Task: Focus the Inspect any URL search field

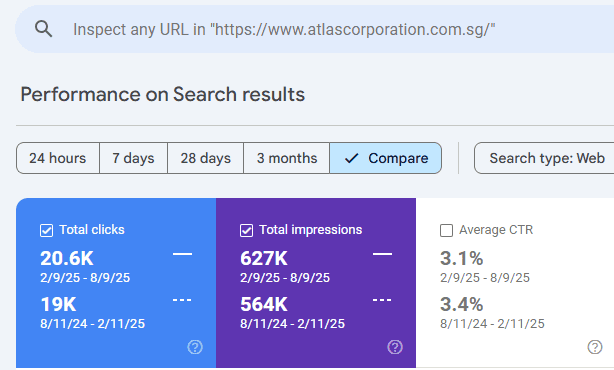Action: (314, 29)
